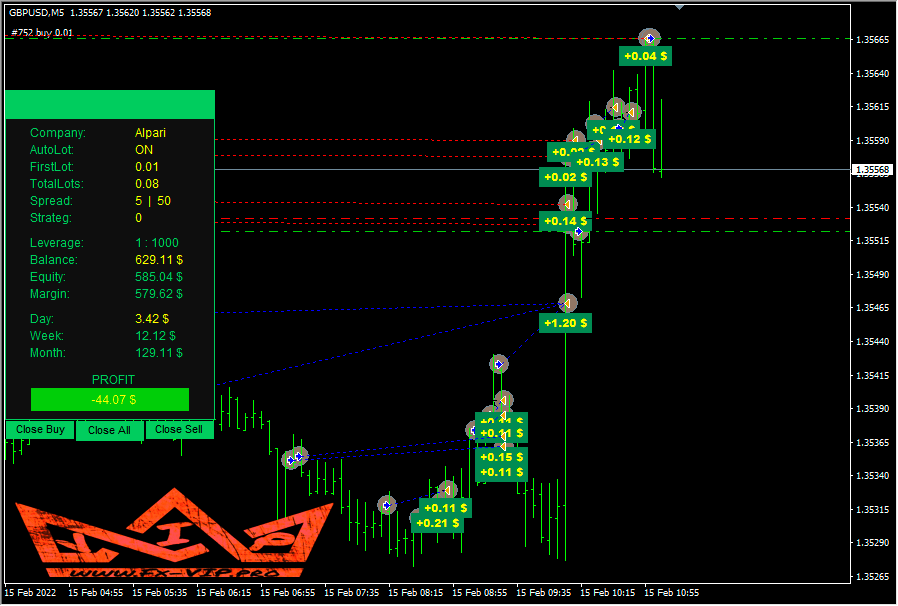Click the close arrow marker above +0.12 $

(x=632, y=111)
